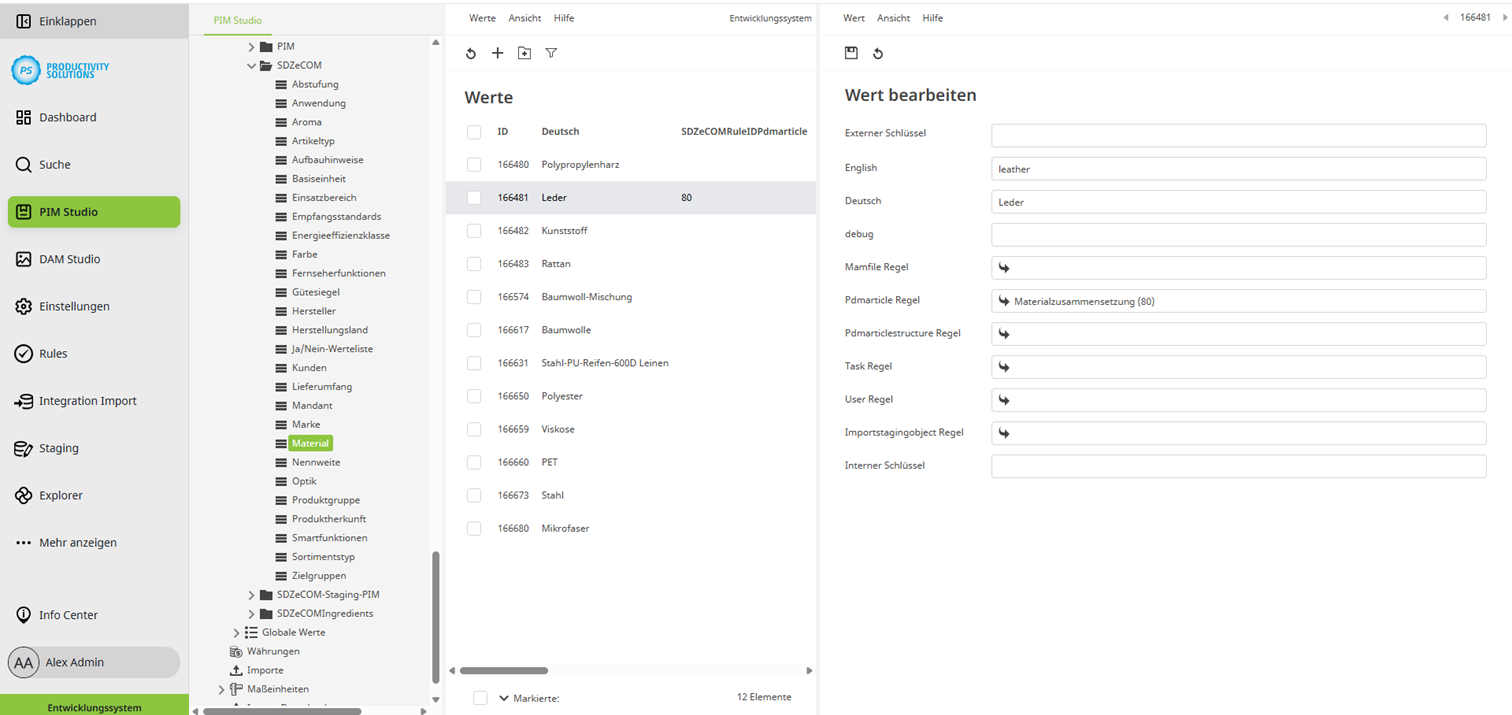
Task: Collapse the SDZeCOM folder in tree
Action: tap(252, 66)
